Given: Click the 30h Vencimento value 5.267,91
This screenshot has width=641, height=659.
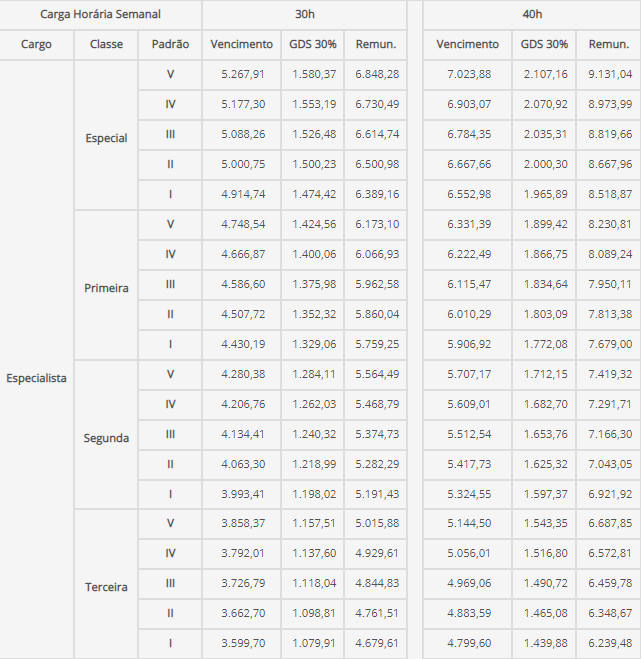Looking at the screenshot, I should [x=243, y=74].
